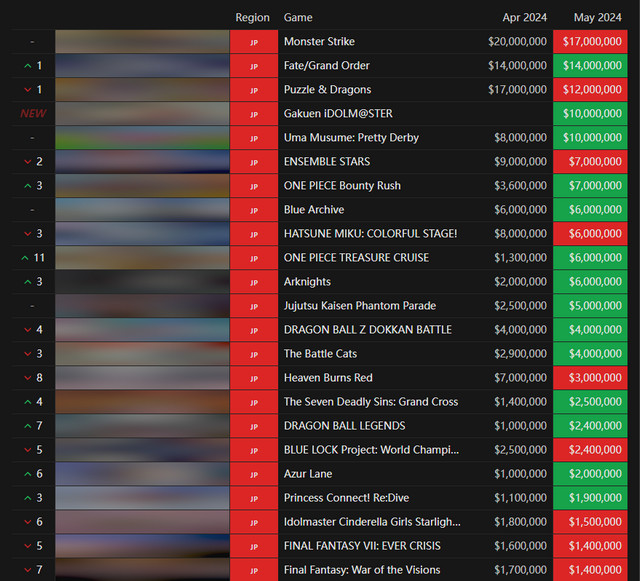Screen dimensions: 640x581
Task: Click the Azur Lane banner thumbnail
Action: 142,474
